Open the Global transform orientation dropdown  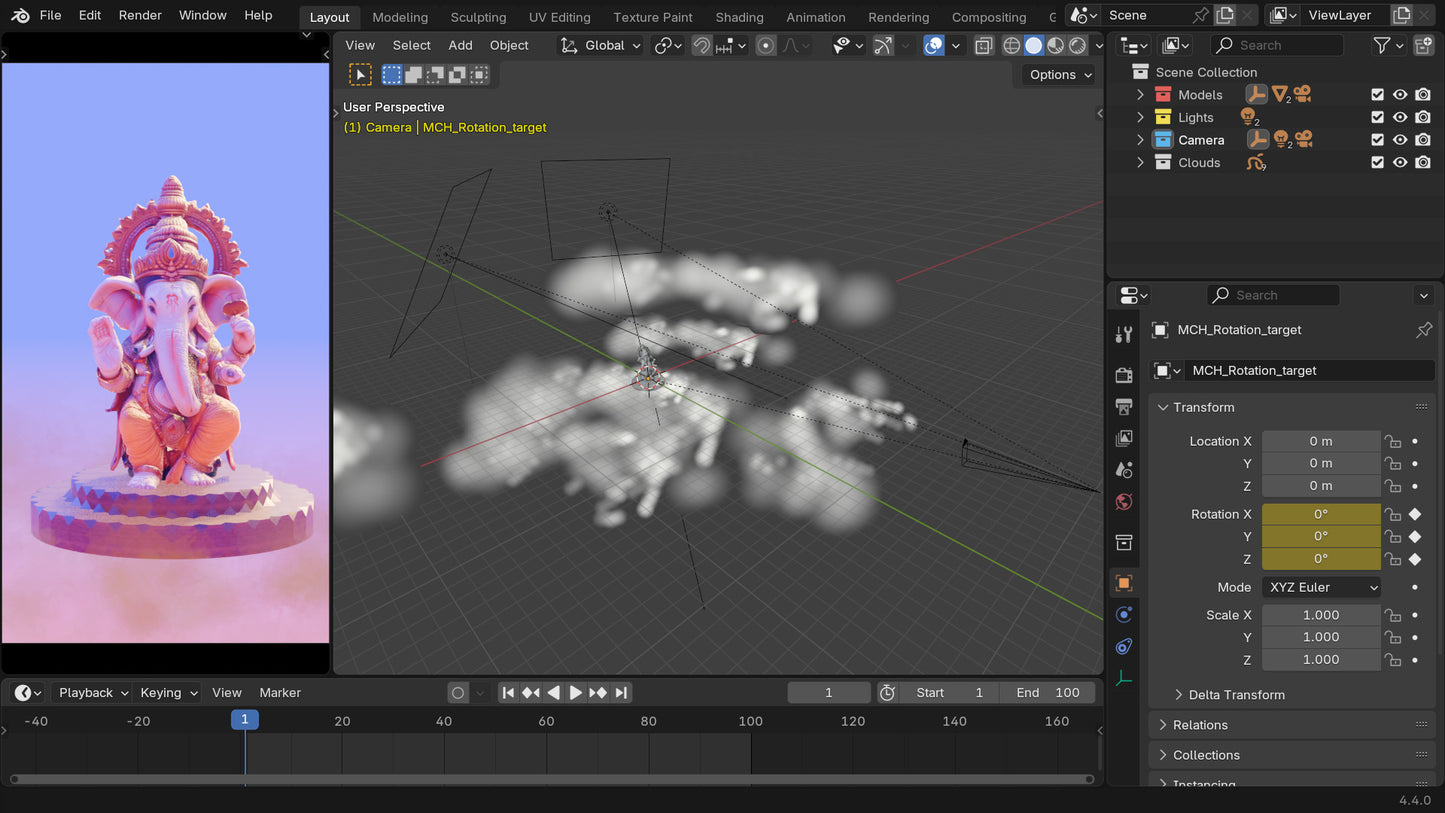pos(600,45)
